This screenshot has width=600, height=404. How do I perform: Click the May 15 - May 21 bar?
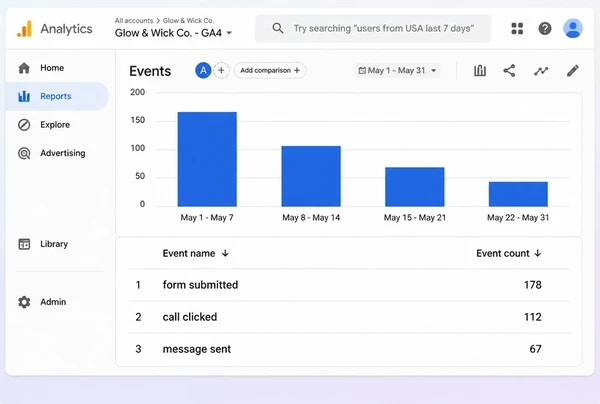[x=415, y=187]
